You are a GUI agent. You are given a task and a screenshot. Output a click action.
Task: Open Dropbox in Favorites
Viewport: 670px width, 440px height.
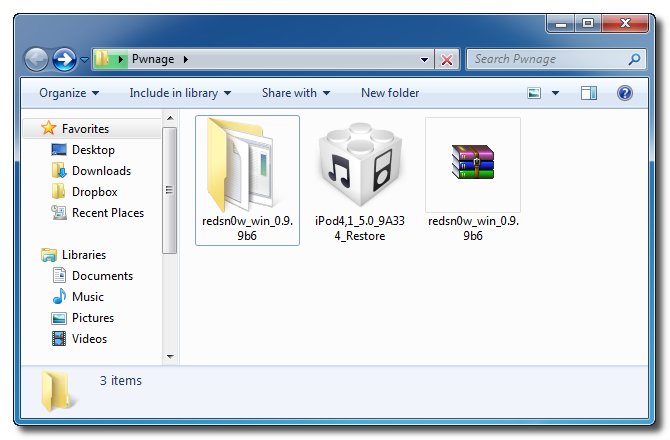pyautogui.click(x=94, y=192)
